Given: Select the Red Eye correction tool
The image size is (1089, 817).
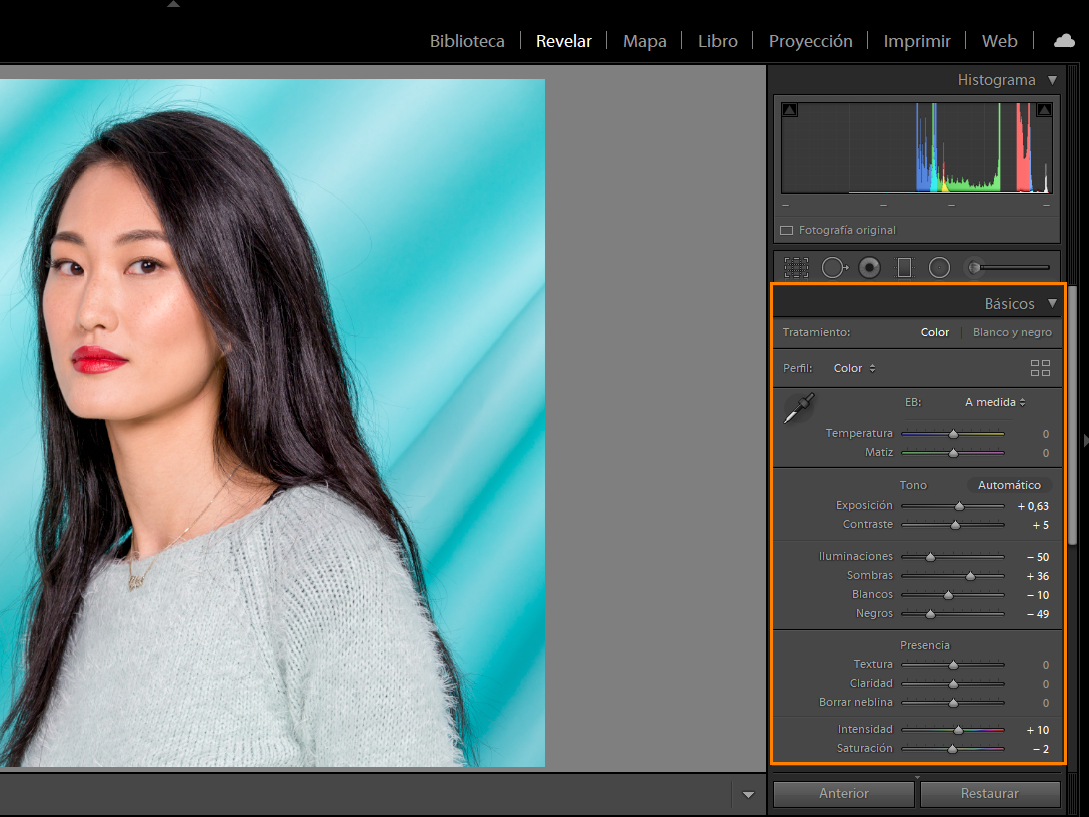Looking at the screenshot, I should [869, 267].
